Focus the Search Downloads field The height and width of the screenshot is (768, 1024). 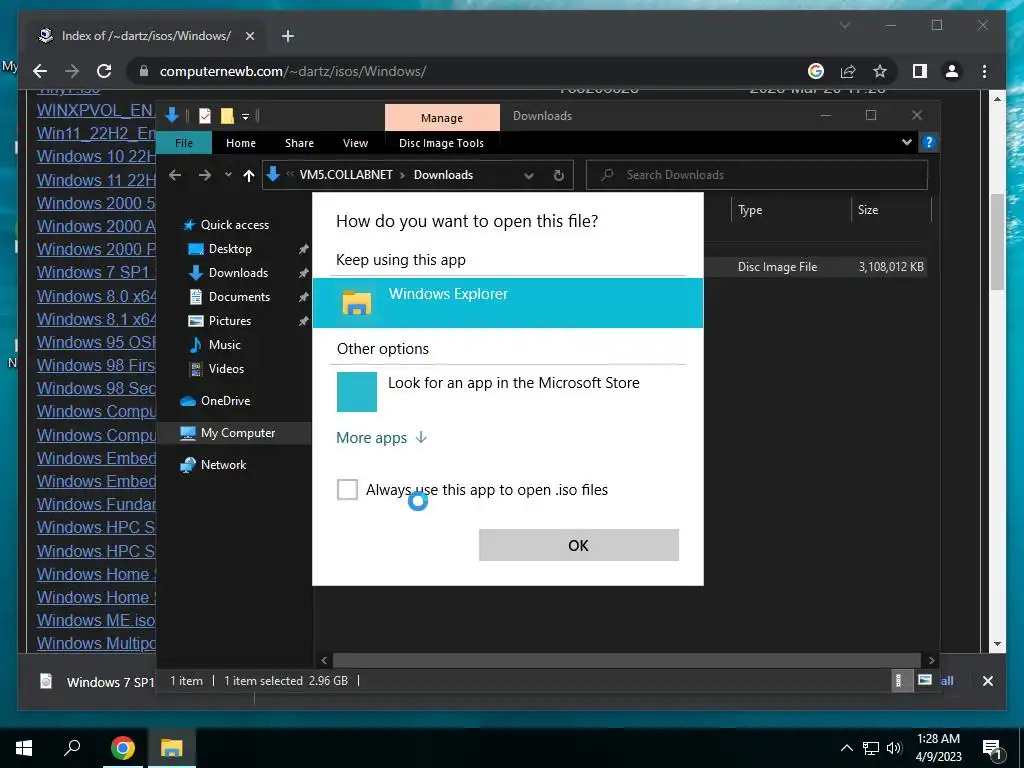tap(757, 175)
